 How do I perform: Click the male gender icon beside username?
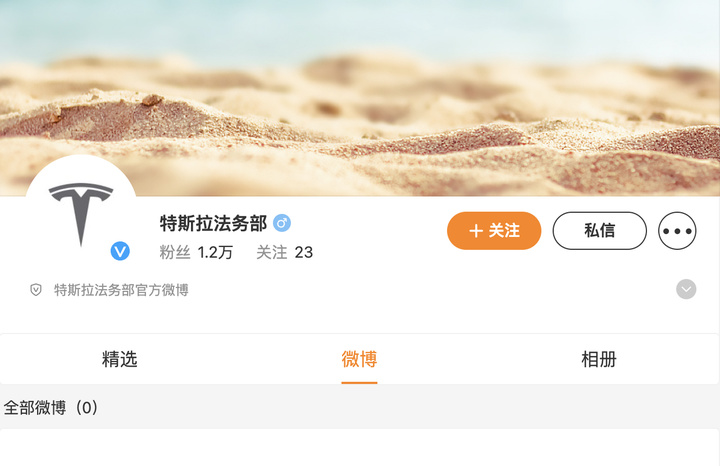[x=282, y=223]
